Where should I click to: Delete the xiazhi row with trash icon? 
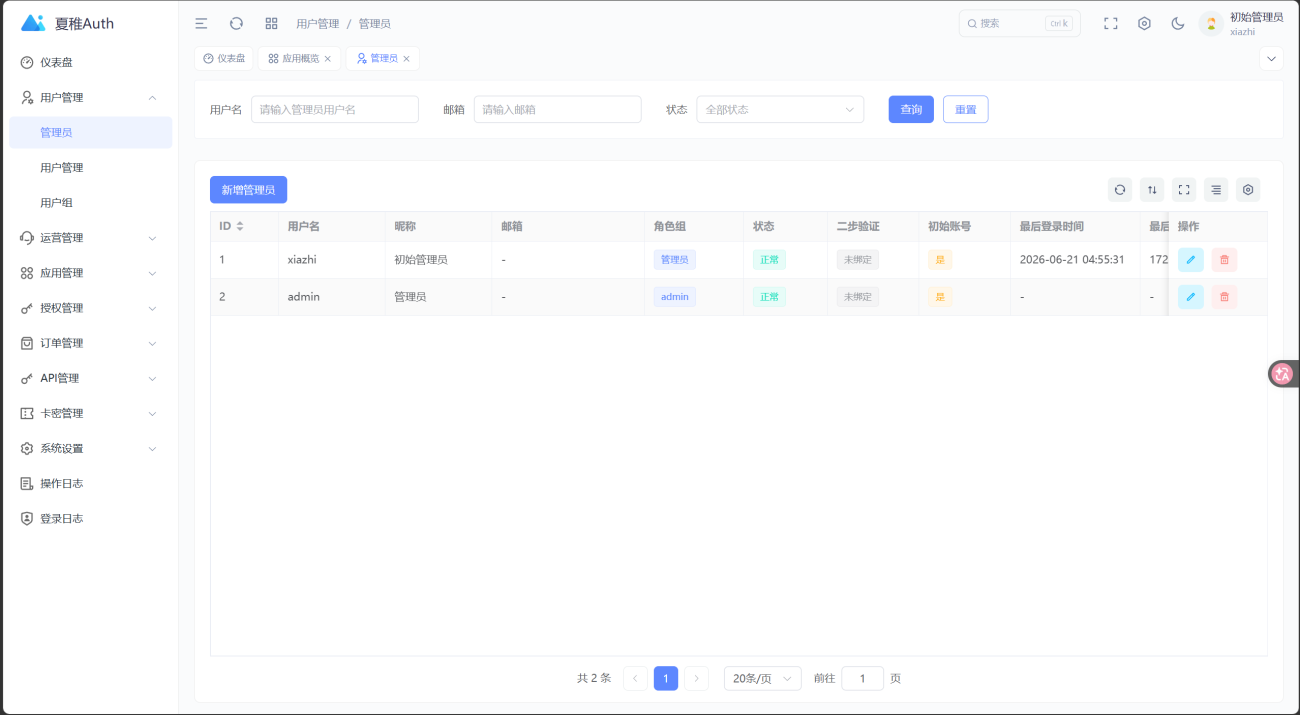click(1224, 260)
